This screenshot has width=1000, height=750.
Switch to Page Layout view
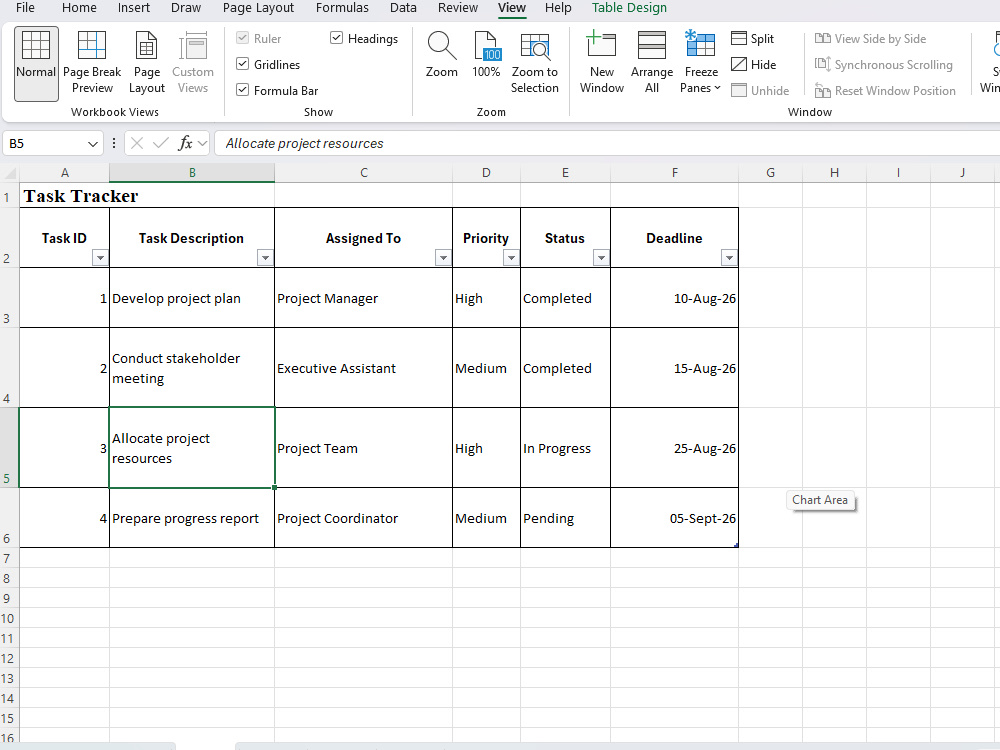pyautogui.click(x=147, y=64)
